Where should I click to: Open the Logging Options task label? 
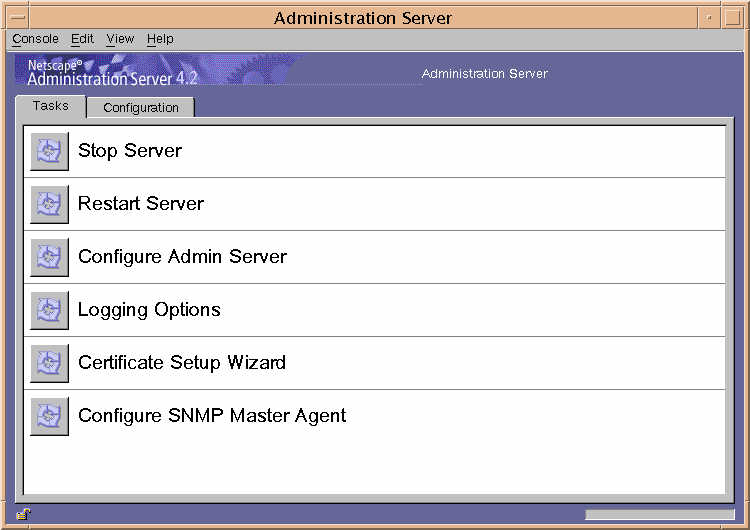pyautogui.click(x=149, y=310)
